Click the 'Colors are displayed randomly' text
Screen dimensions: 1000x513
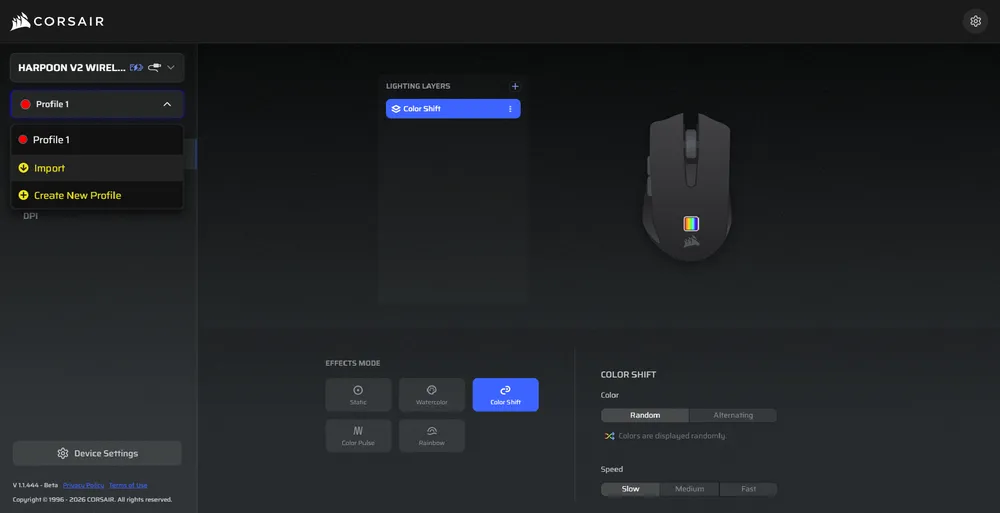[672, 436]
